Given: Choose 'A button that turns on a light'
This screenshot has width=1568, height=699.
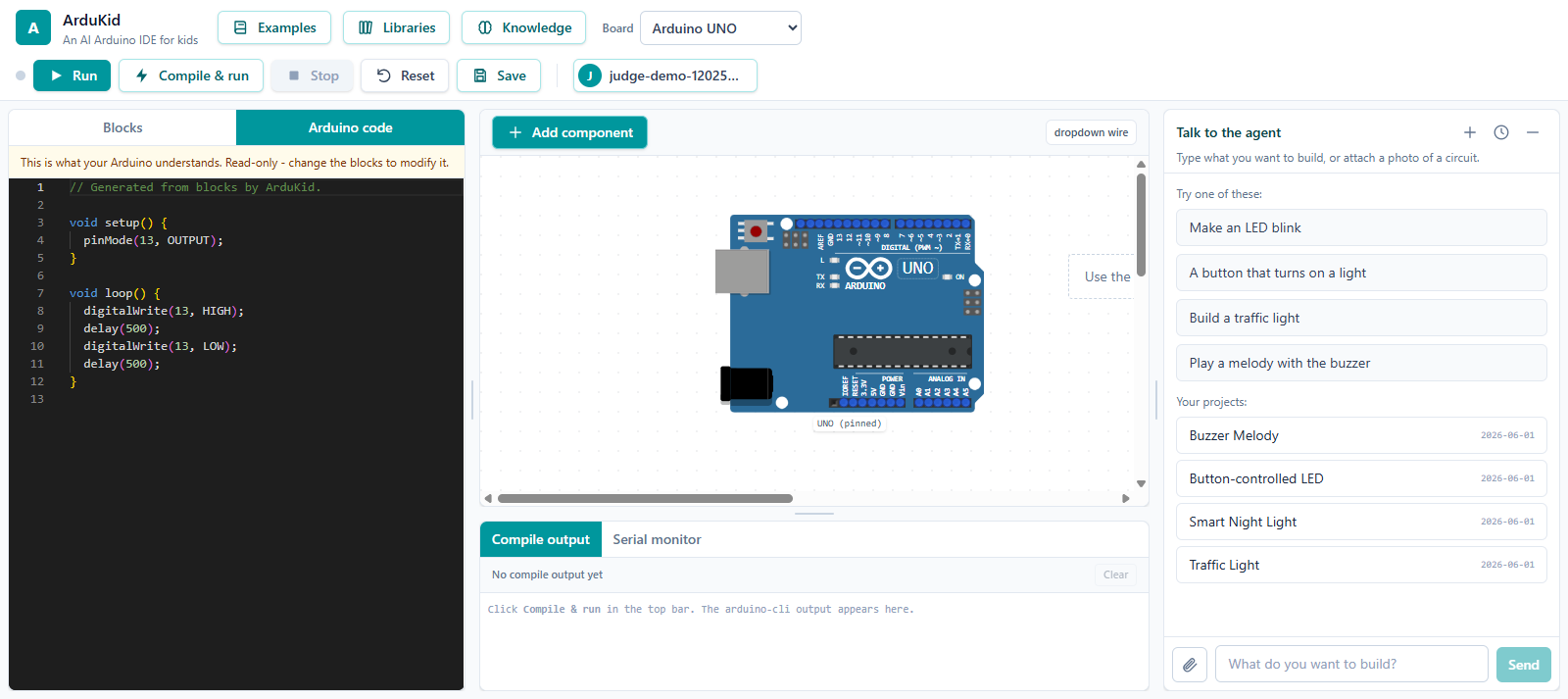Looking at the screenshot, I should 1361,273.
